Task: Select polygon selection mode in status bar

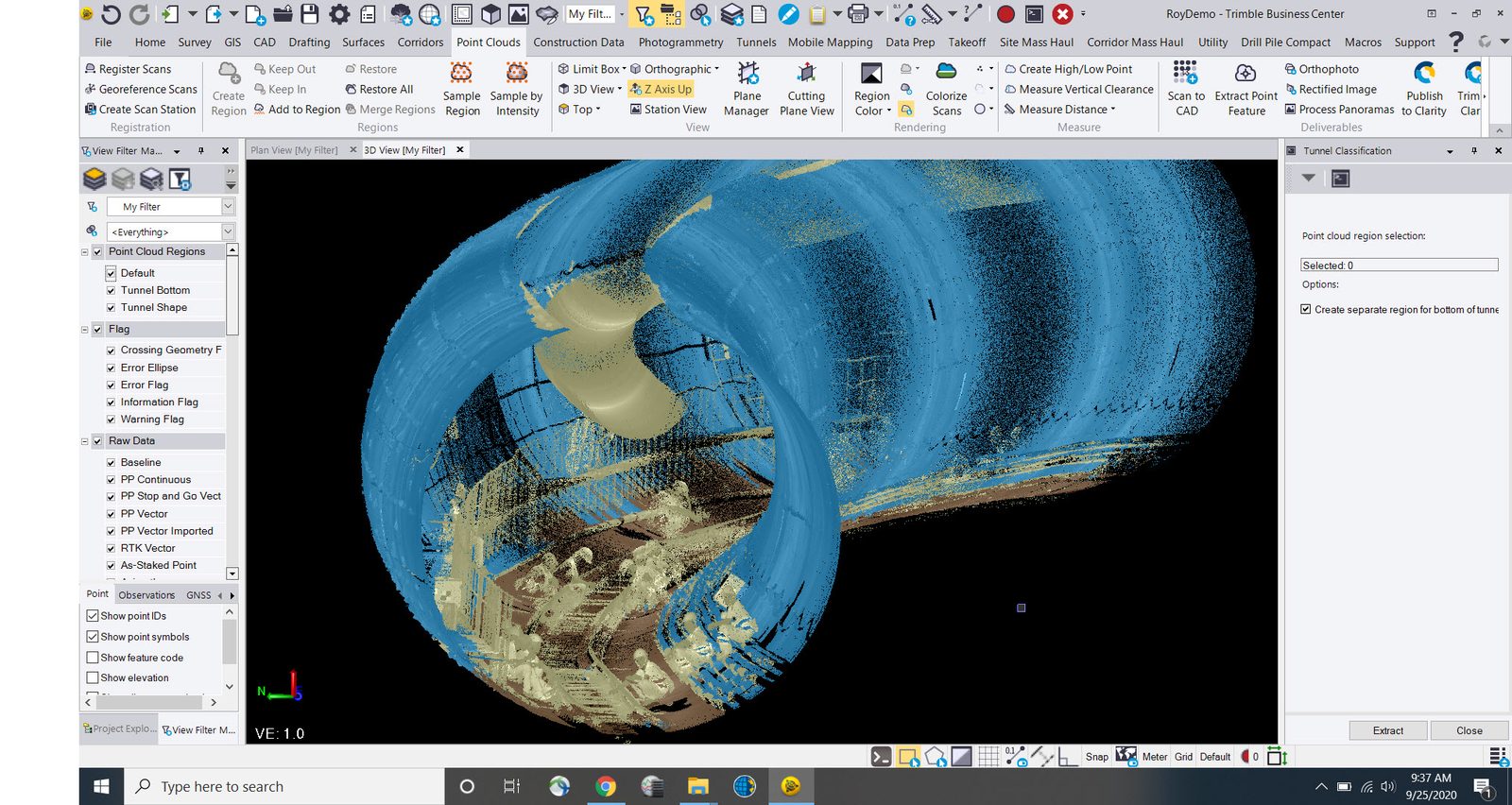Action: click(x=936, y=757)
